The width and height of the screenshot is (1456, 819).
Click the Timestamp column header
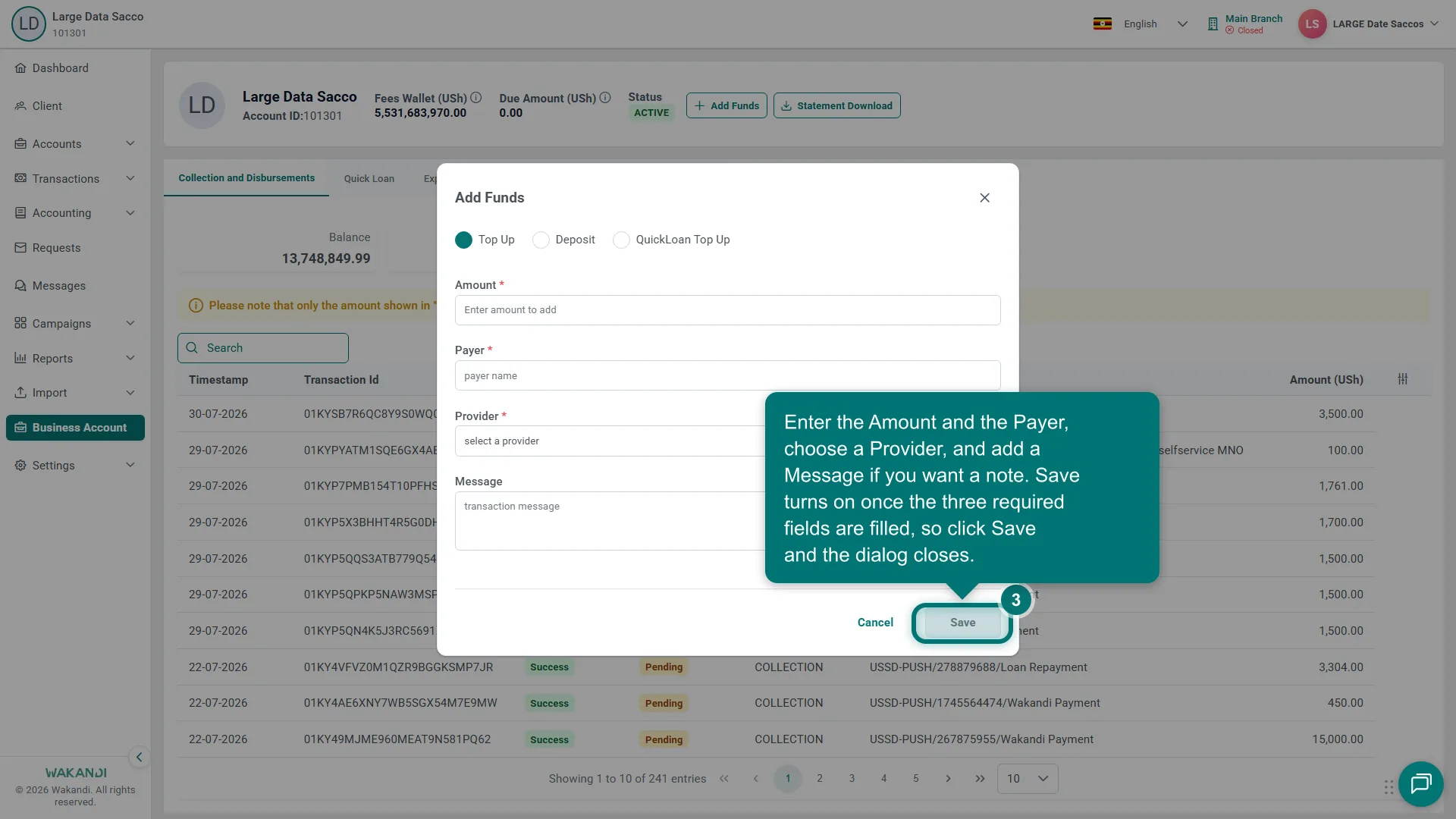[218, 380]
